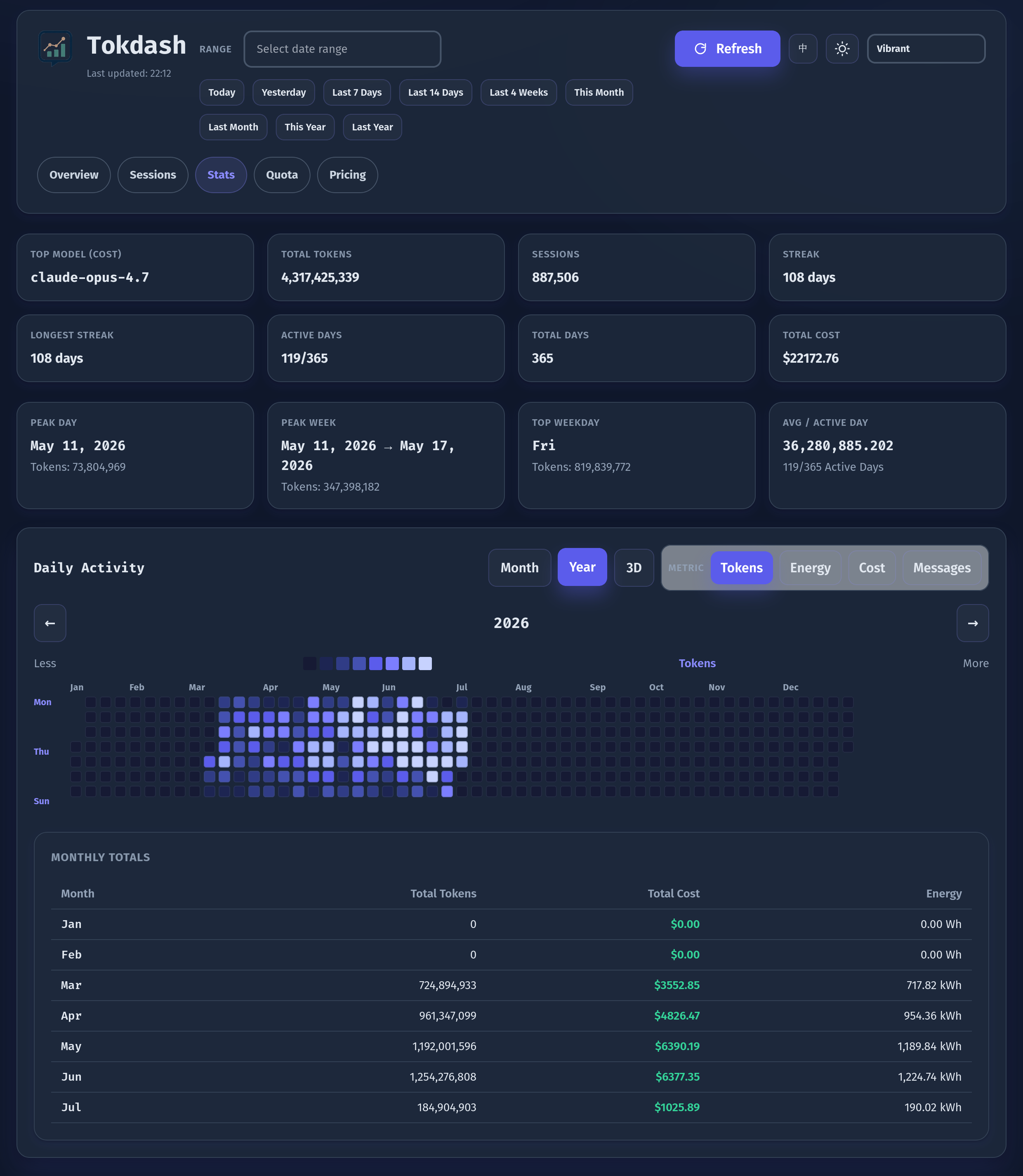Click the Longest Streak 108 days card
Image resolution: width=1023 pixels, height=1176 pixels.
[x=135, y=348]
